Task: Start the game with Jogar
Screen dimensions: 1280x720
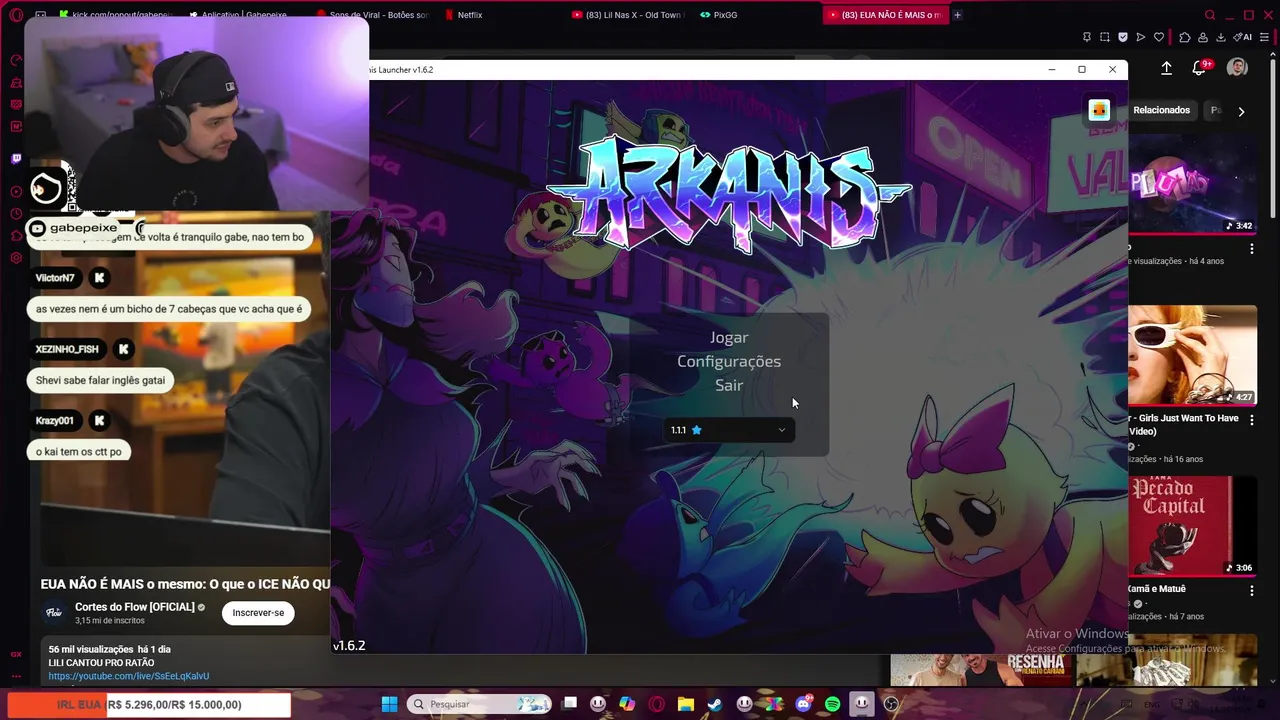Action: coord(729,338)
